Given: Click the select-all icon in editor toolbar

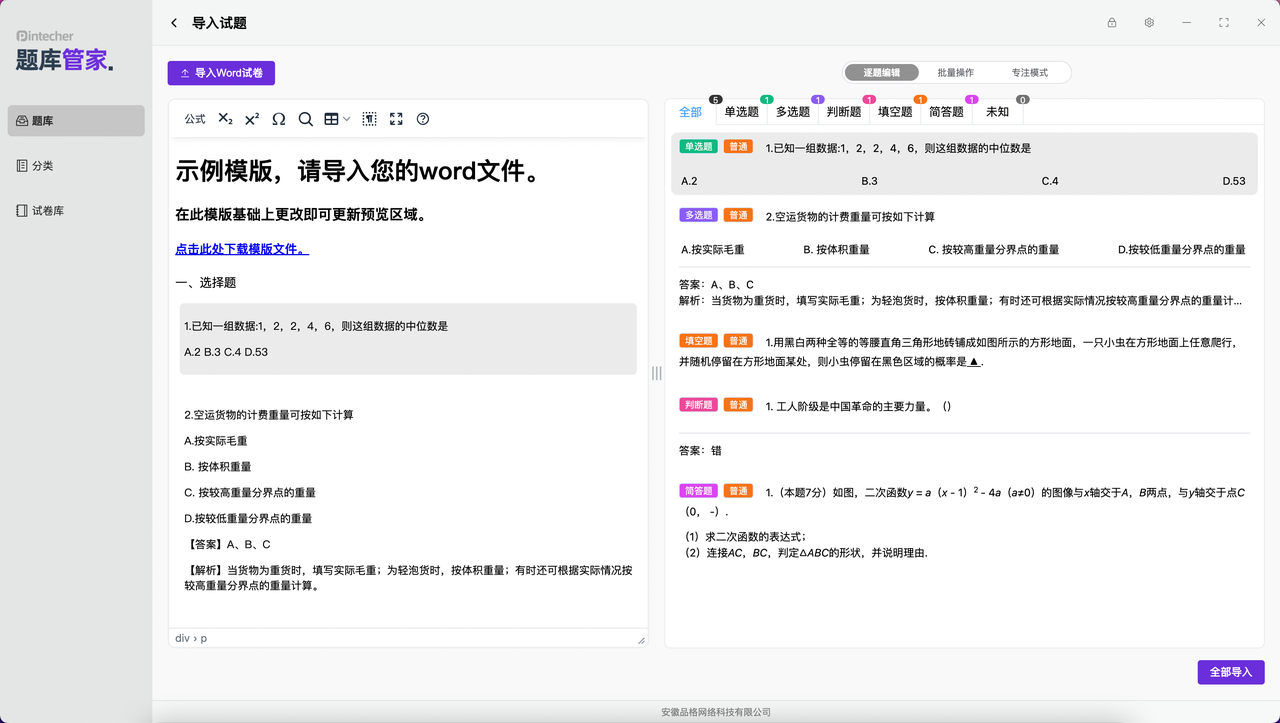Looking at the screenshot, I should tap(369, 119).
